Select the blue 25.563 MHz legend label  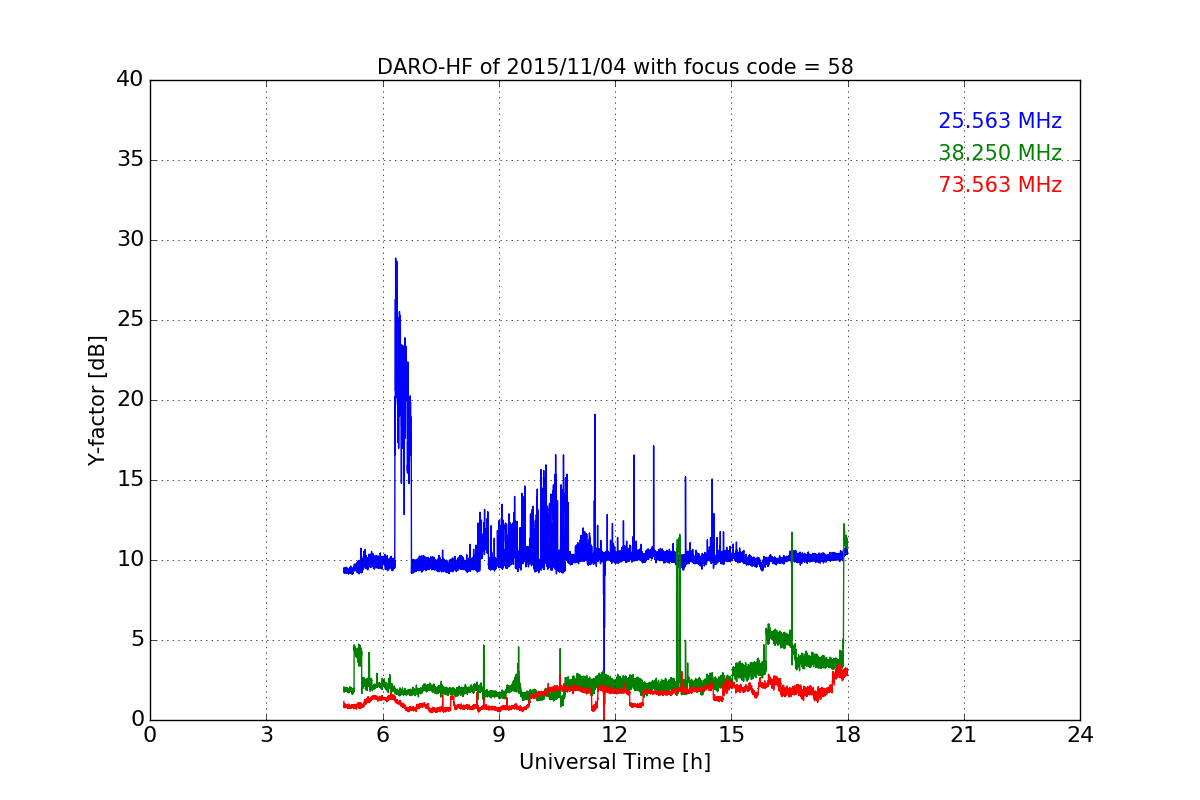click(1000, 121)
